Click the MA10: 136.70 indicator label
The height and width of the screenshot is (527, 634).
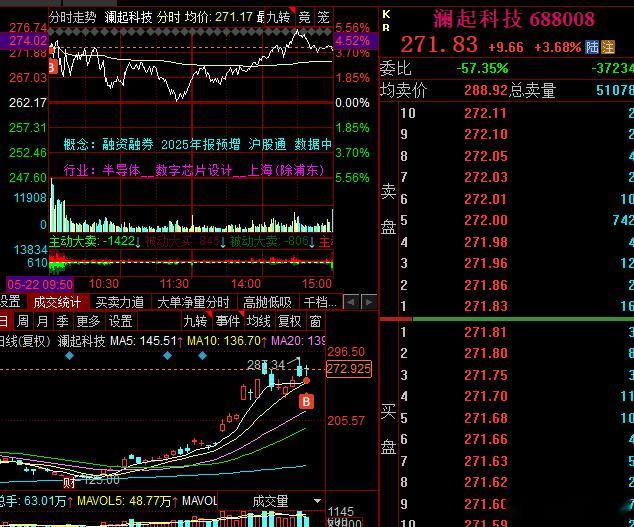(227, 341)
